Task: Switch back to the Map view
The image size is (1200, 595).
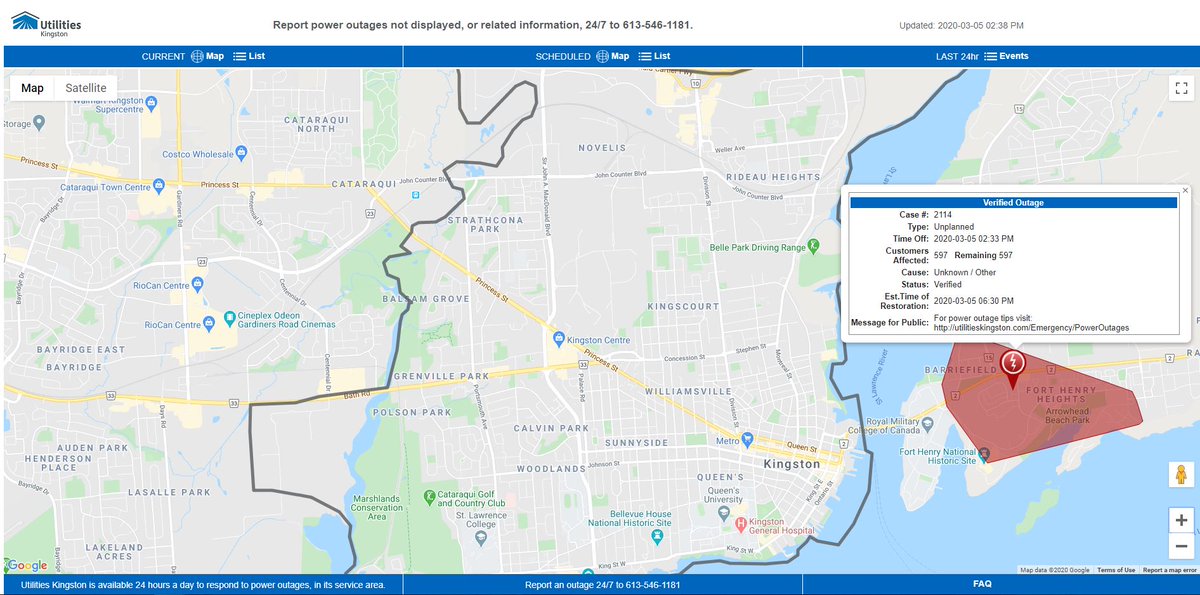Action: coord(32,88)
